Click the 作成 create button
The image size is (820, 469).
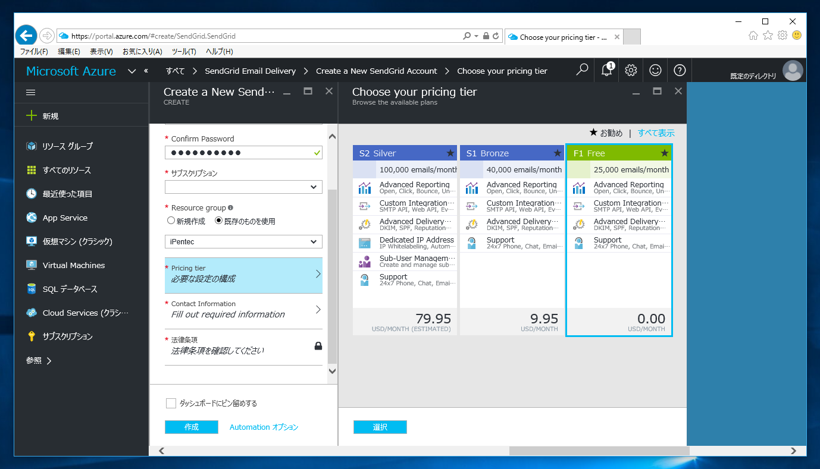[191, 427]
